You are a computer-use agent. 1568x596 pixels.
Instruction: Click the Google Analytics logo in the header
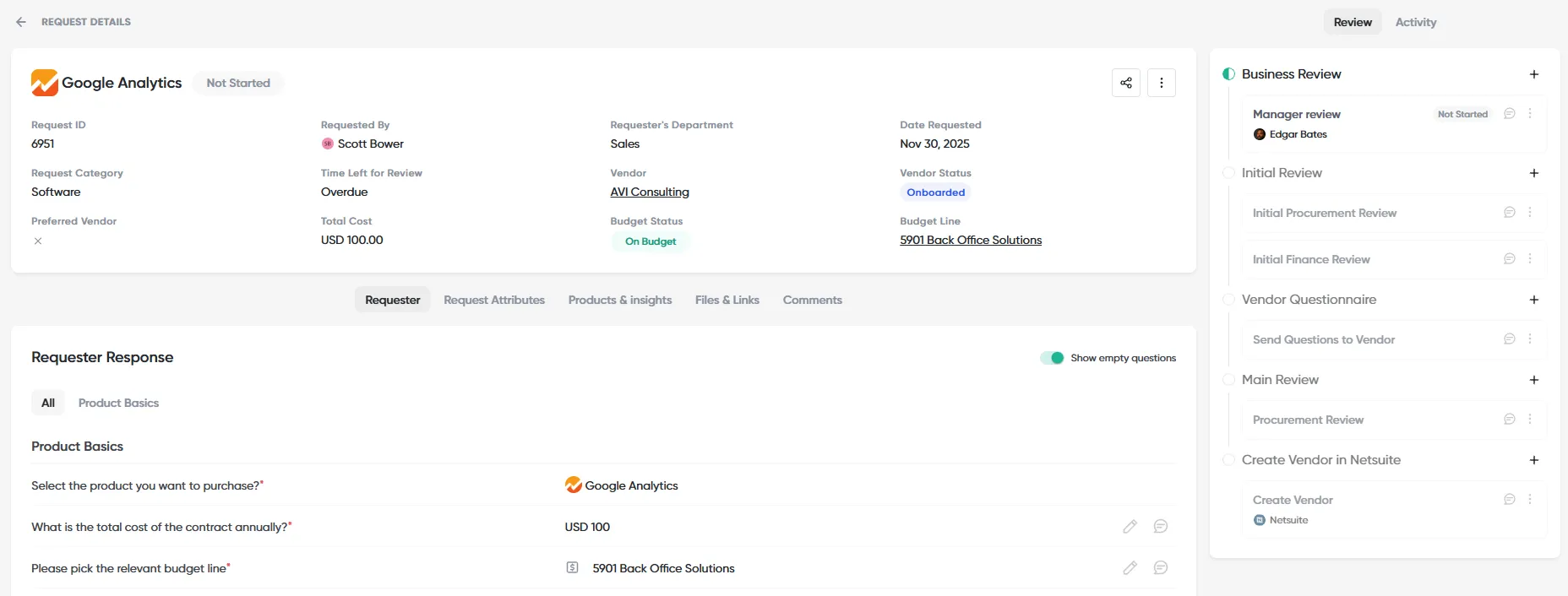[45, 83]
